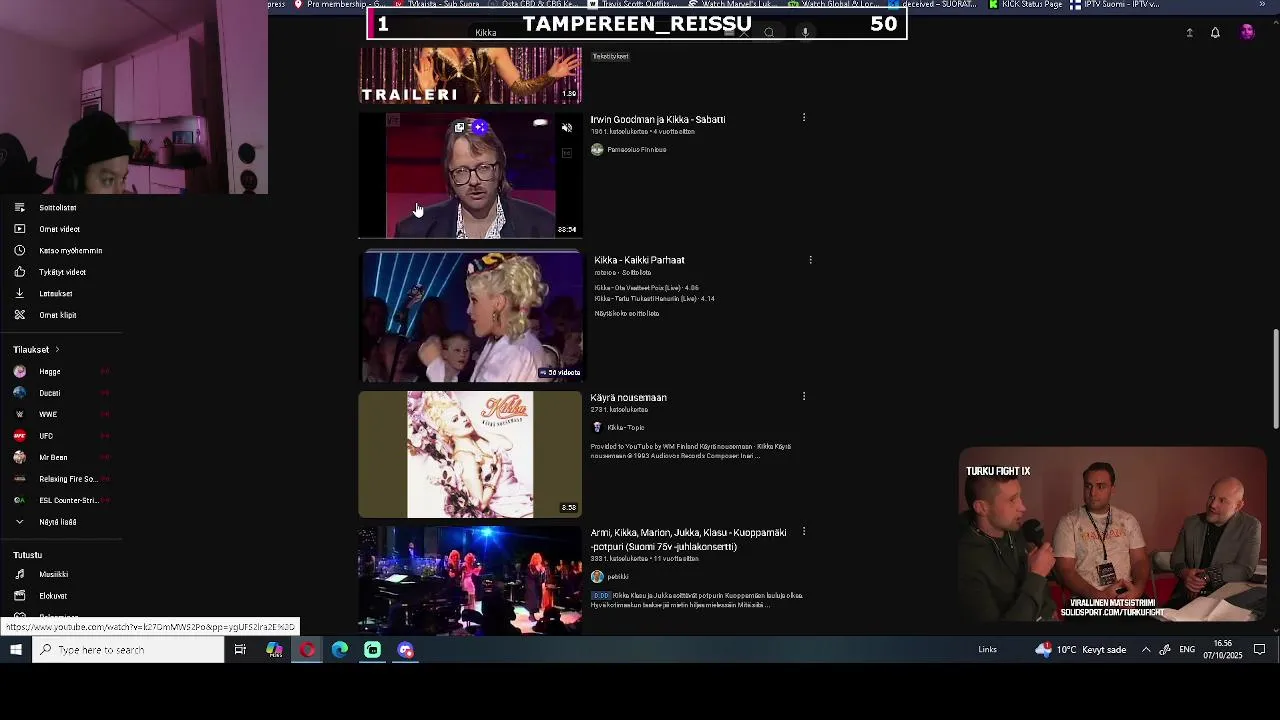Click Näytä koko soittolista link
1280x720 pixels.
pyautogui.click(x=627, y=314)
